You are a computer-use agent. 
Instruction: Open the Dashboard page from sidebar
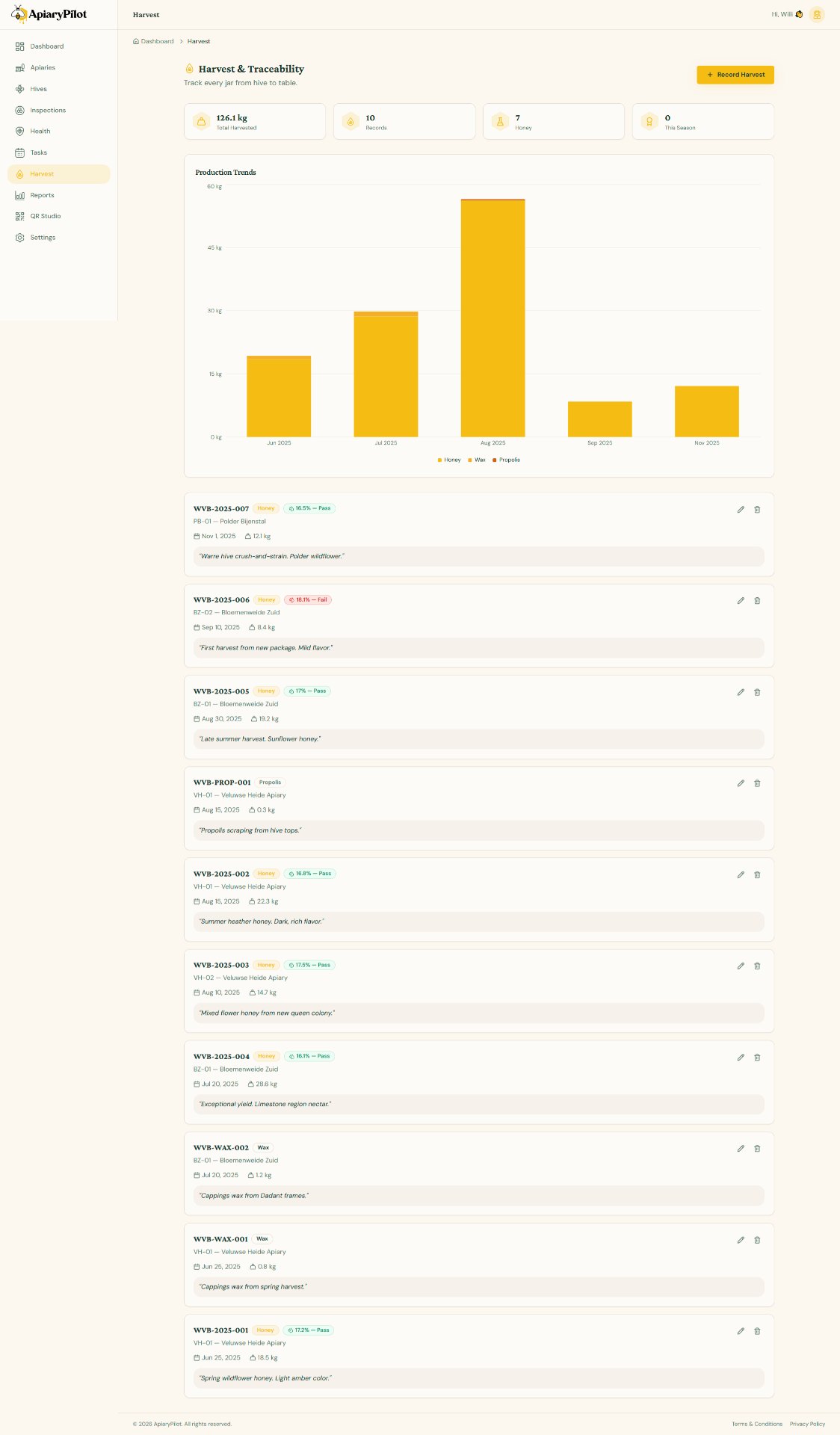coord(59,46)
